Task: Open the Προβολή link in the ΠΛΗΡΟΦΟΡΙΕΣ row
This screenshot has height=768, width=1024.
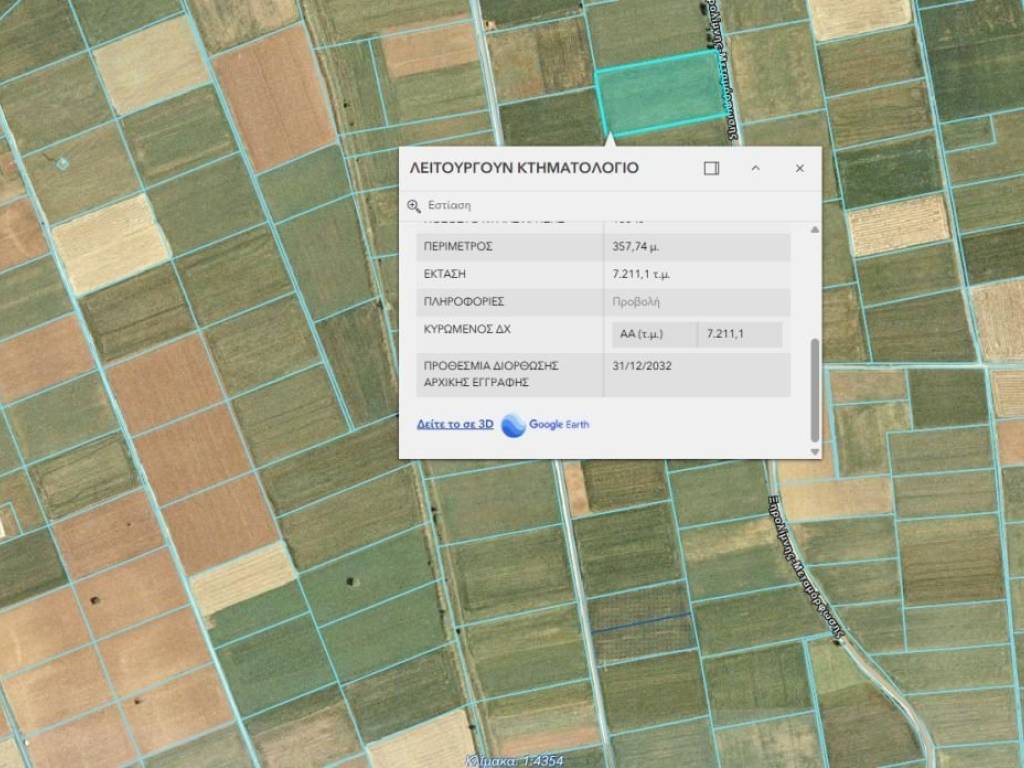Action: pyautogui.click(x=636, y=301)
